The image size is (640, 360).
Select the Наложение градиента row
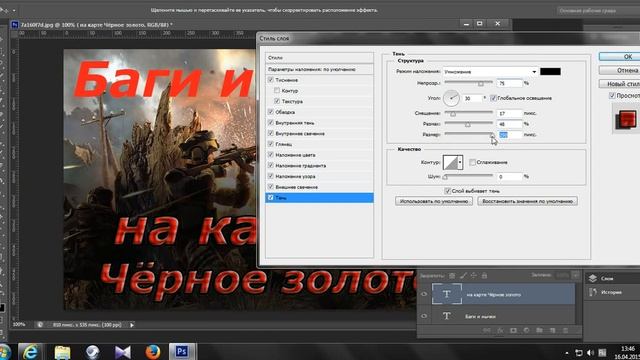[319, 165]
